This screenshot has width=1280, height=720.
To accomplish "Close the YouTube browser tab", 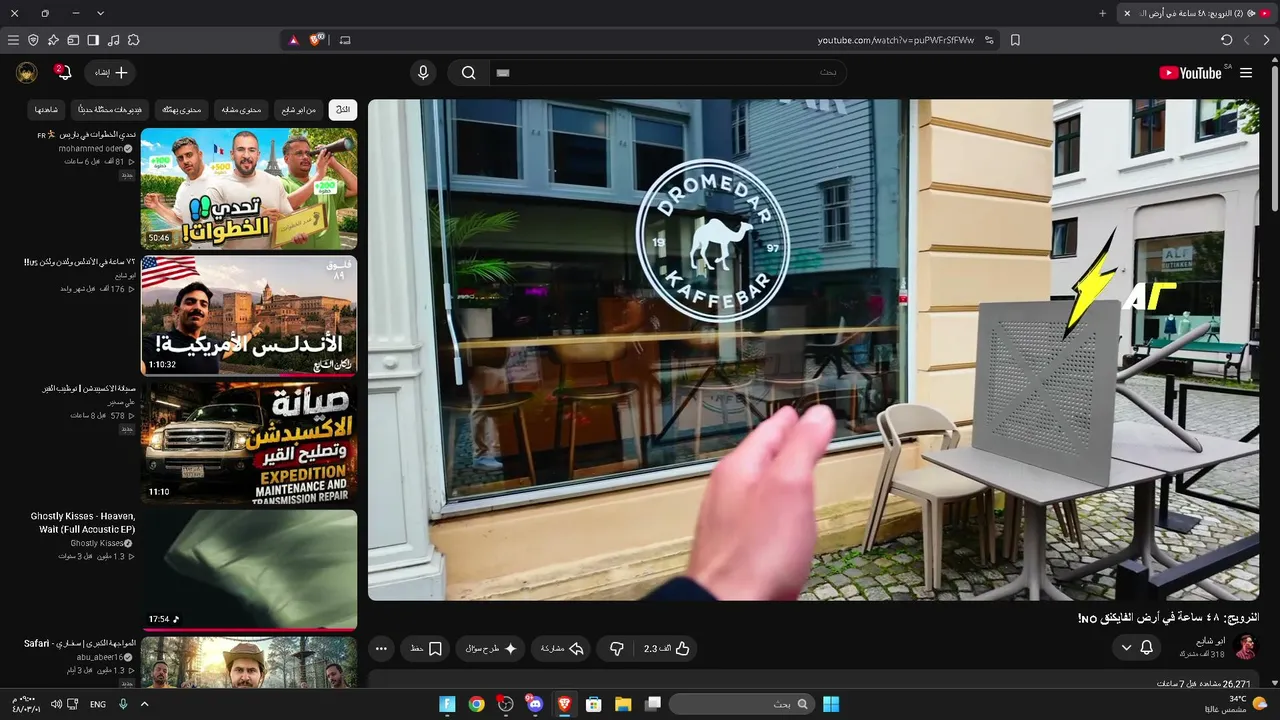I will [1127, 13].
